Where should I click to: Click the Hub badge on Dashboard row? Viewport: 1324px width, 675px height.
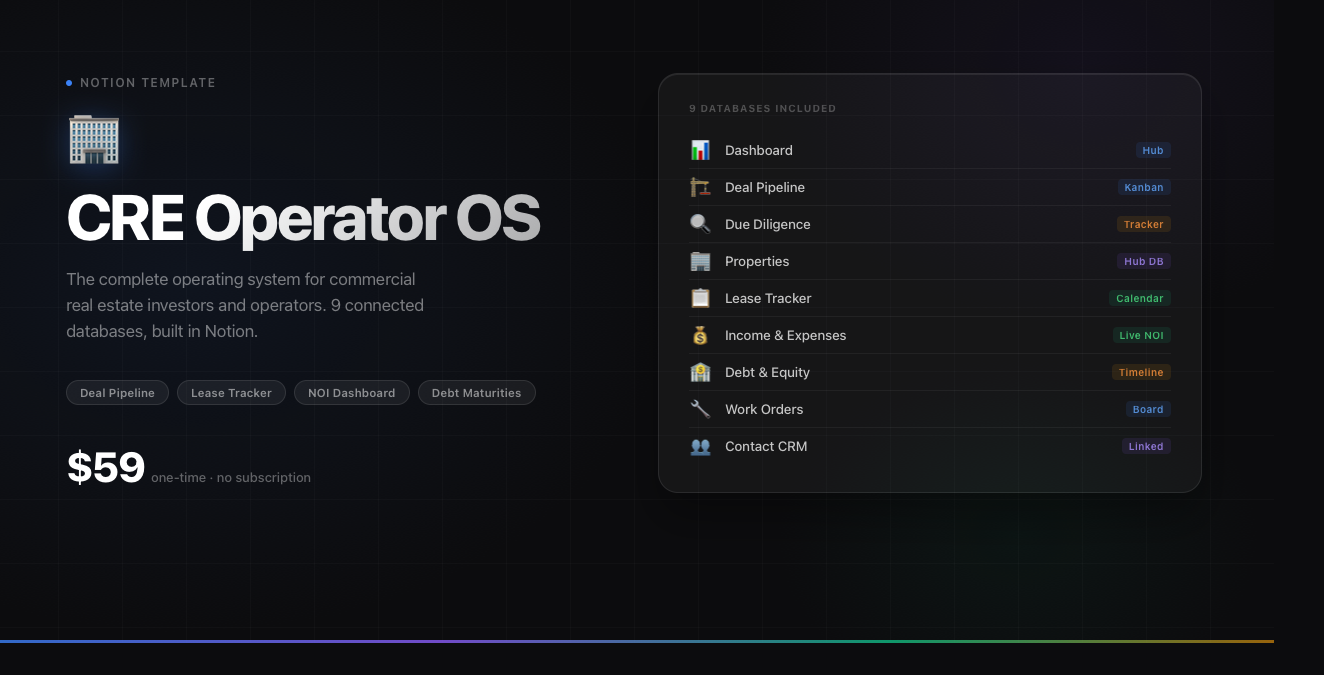tap(1153, 150)
